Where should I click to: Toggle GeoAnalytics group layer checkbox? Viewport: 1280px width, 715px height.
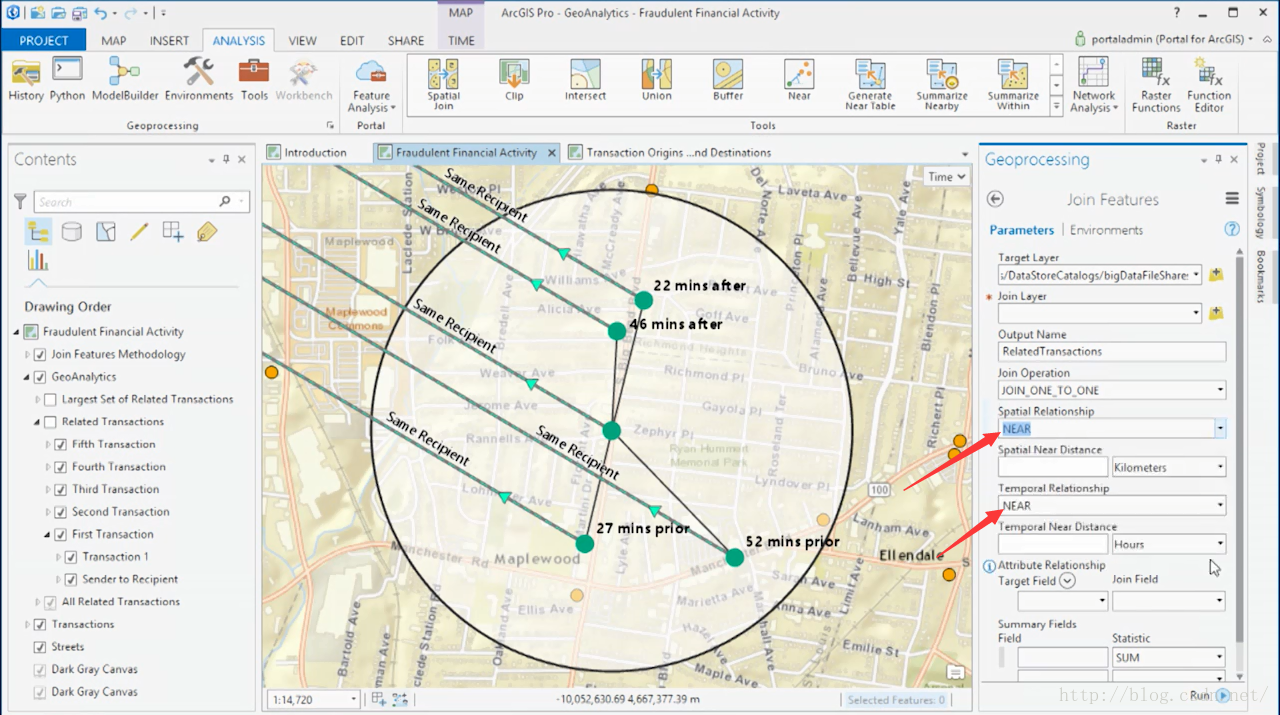coord(40,377)
